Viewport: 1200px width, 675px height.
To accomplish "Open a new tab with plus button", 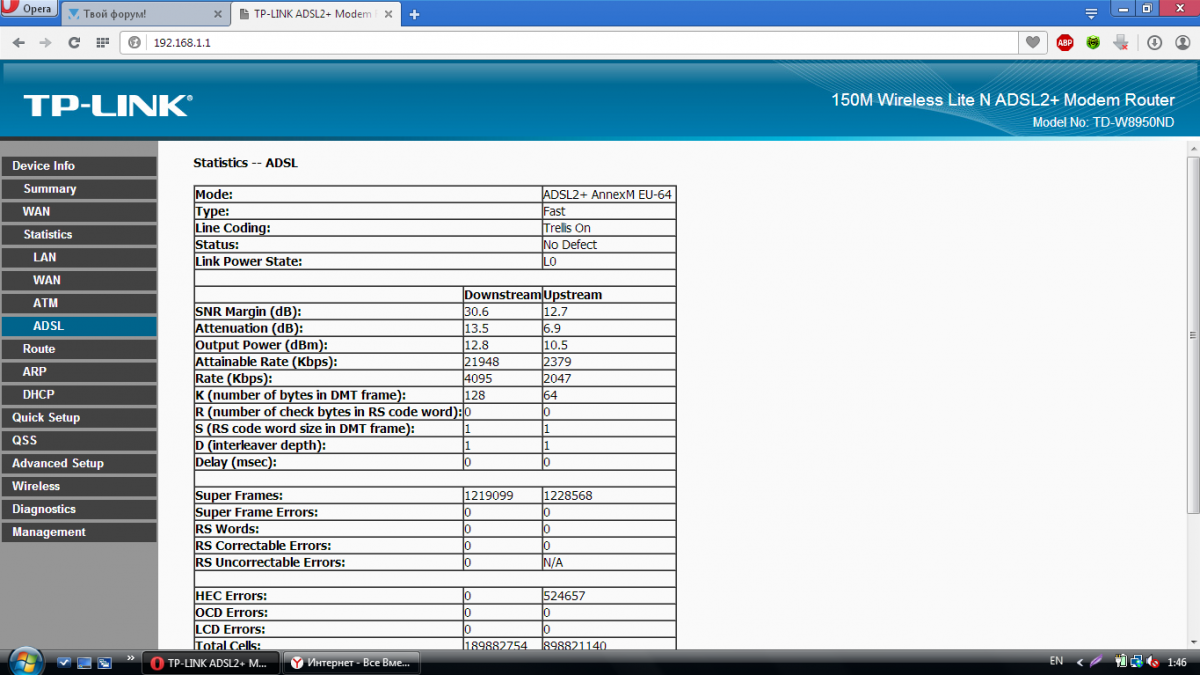I will 415,14.
